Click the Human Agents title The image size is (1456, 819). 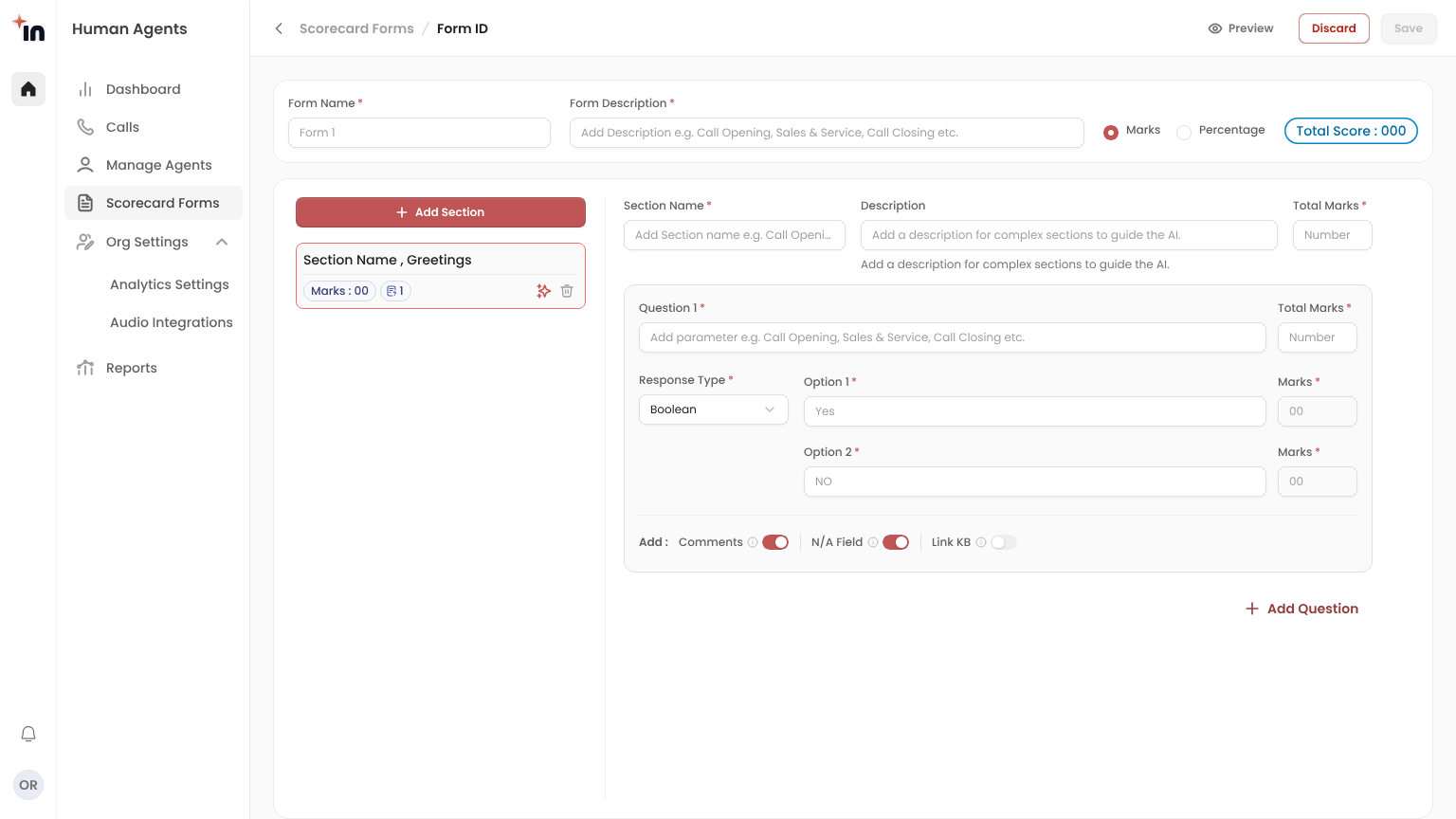point(129,28)
